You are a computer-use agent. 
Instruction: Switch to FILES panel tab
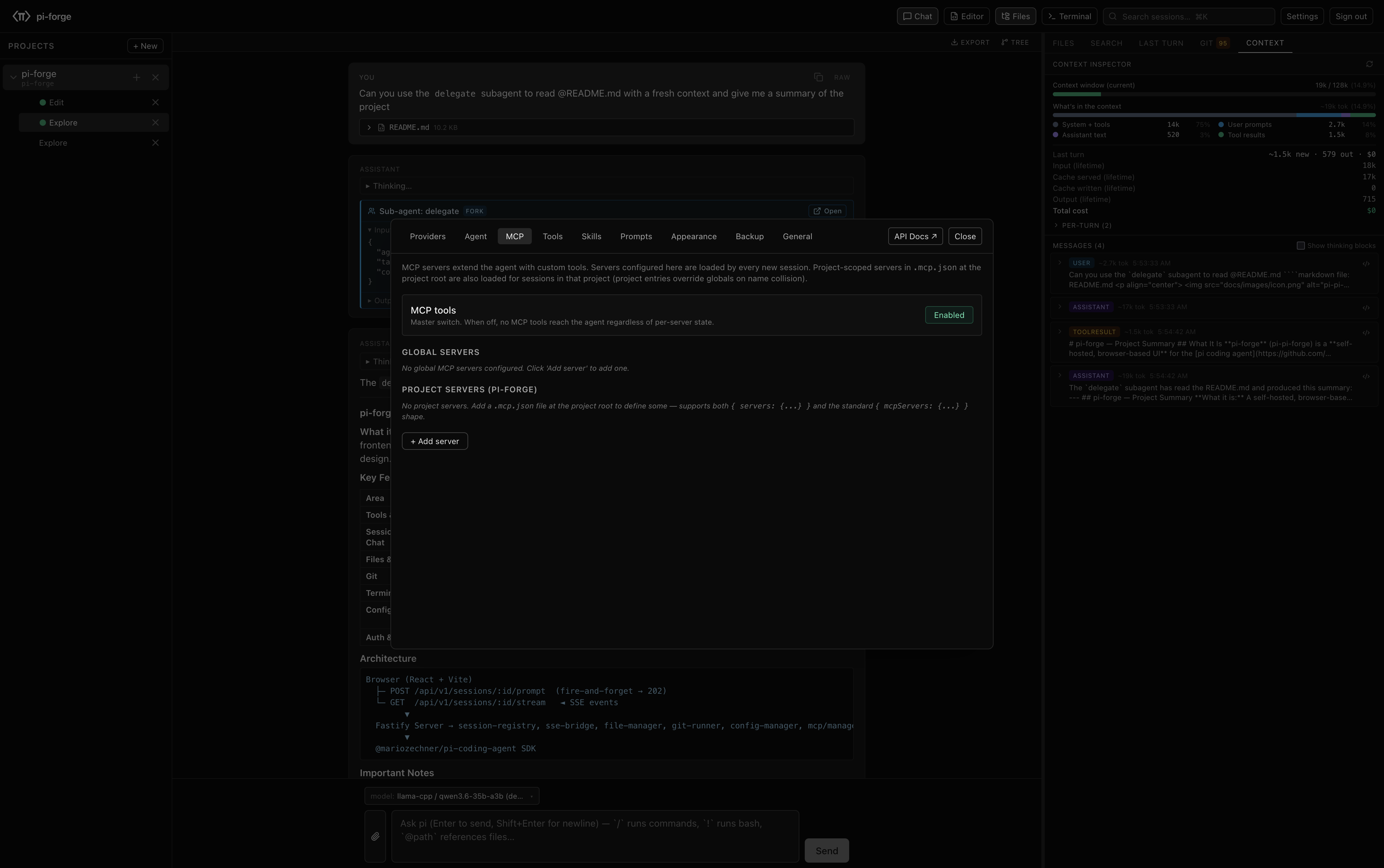pyautogui.click(x=1064, y=43)
